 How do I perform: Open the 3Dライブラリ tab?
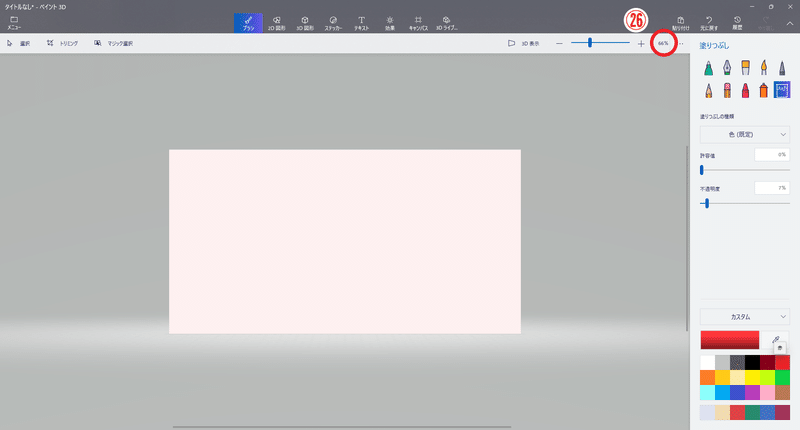click(446, 23)
